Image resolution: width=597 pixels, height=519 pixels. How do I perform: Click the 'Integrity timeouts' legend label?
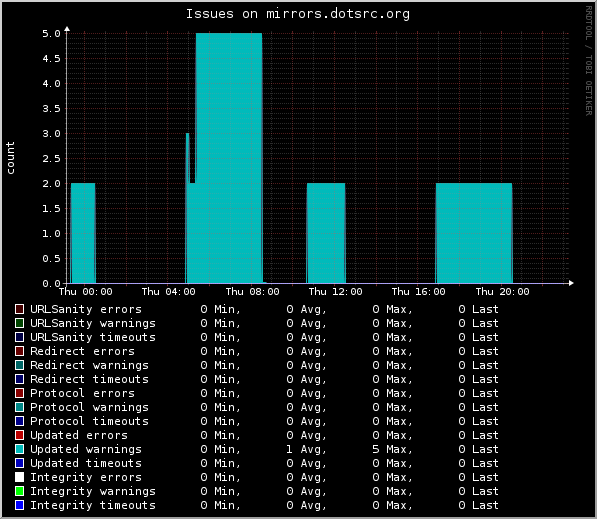pyautogui.click(x=93, y=505)
